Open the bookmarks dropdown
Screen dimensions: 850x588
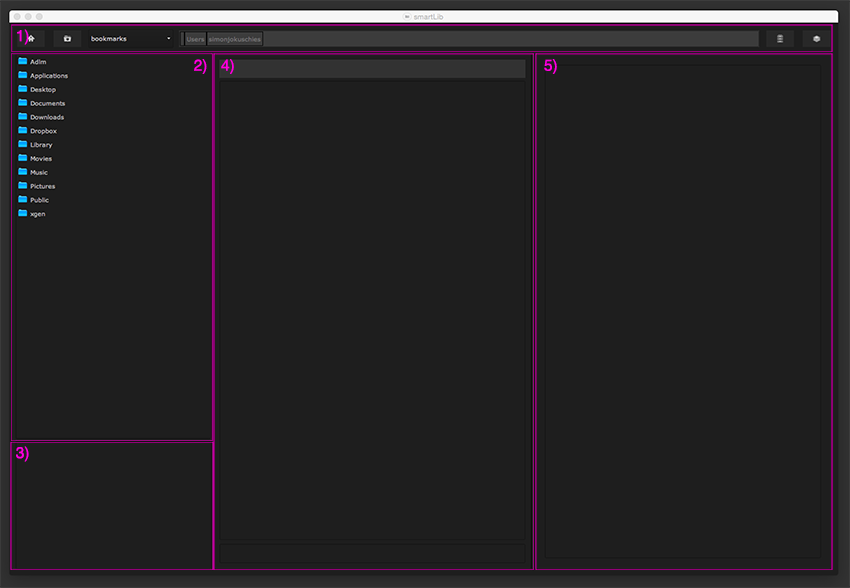(x=131, y=39)
